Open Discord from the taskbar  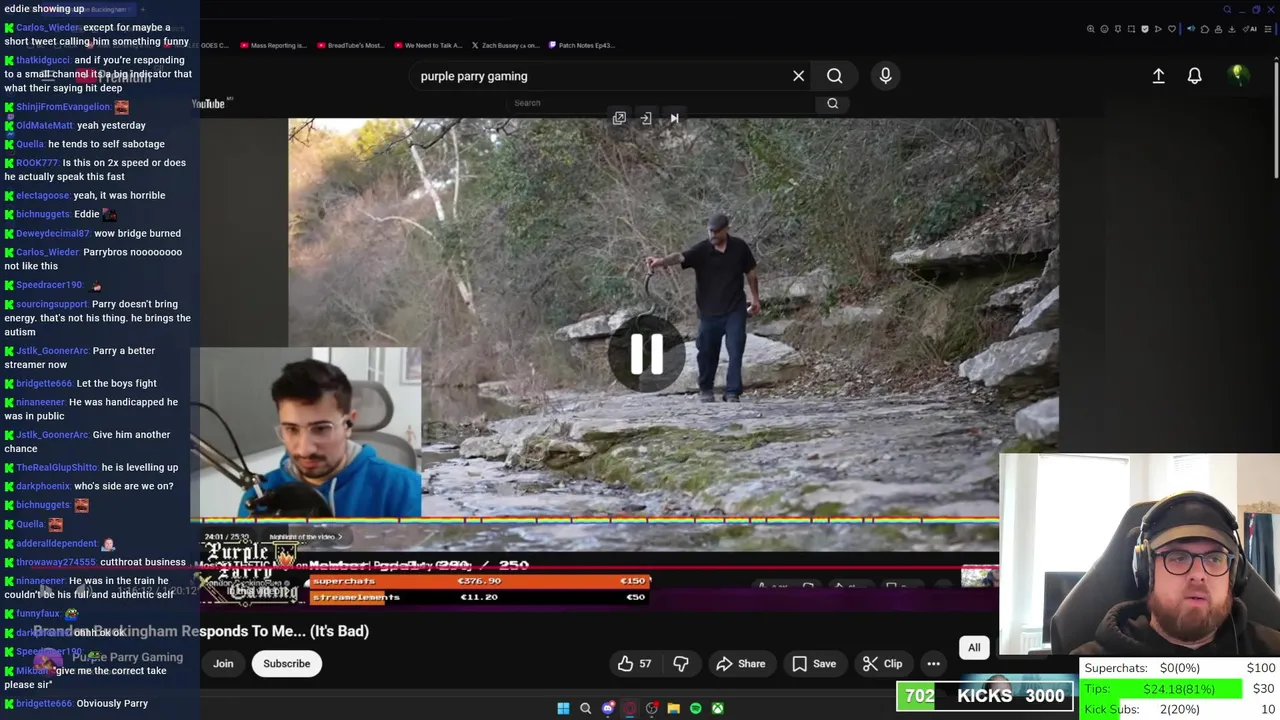click(x=608, y=709)
